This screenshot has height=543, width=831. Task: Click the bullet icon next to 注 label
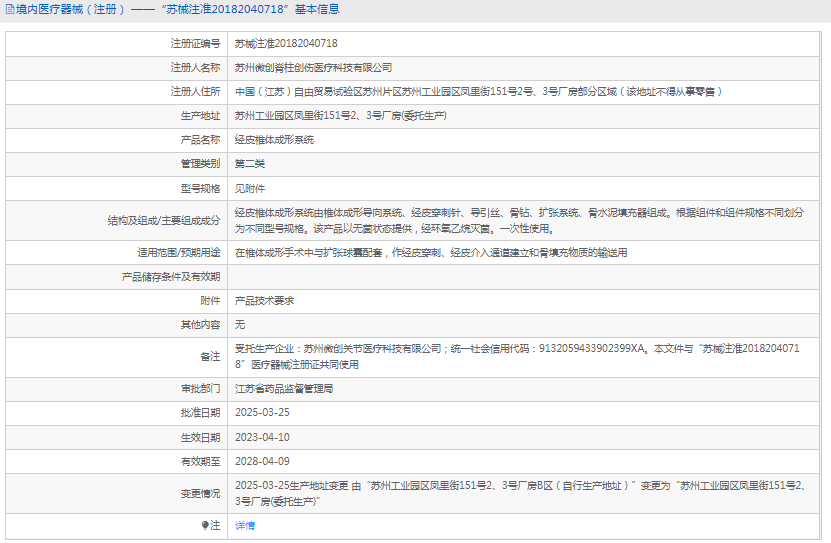pos(205,525)
